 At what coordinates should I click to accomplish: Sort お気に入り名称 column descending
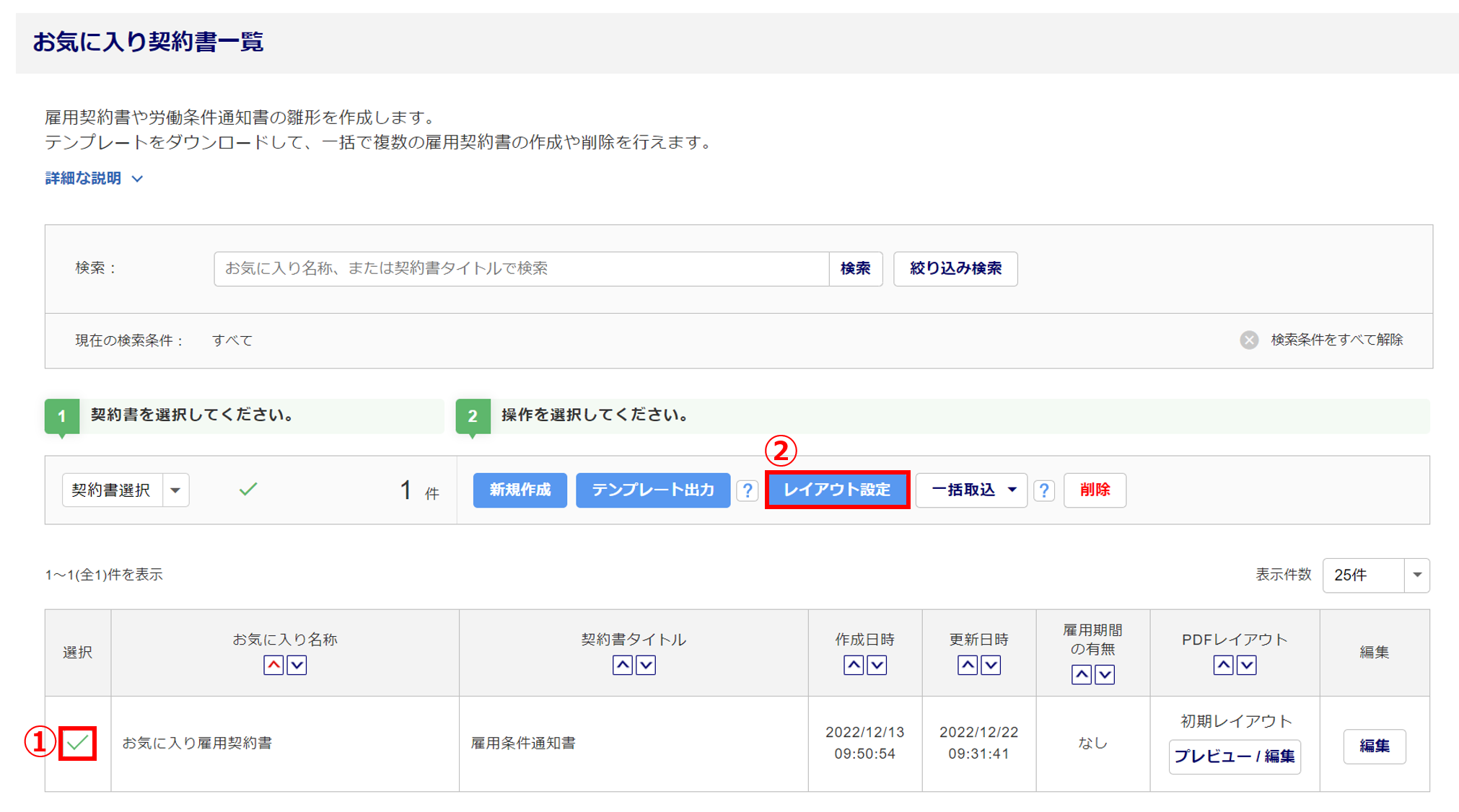(297, 665)
